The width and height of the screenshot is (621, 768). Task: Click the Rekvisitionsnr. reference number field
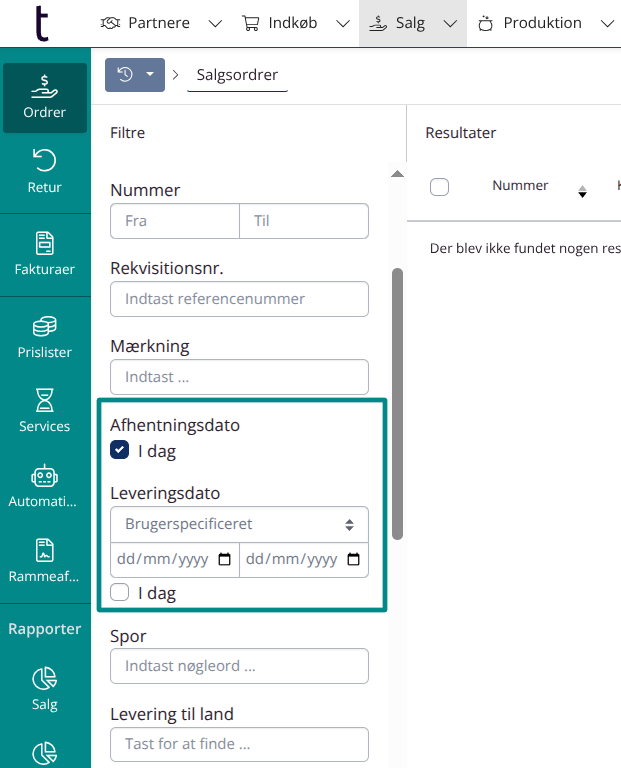[239, 299]
